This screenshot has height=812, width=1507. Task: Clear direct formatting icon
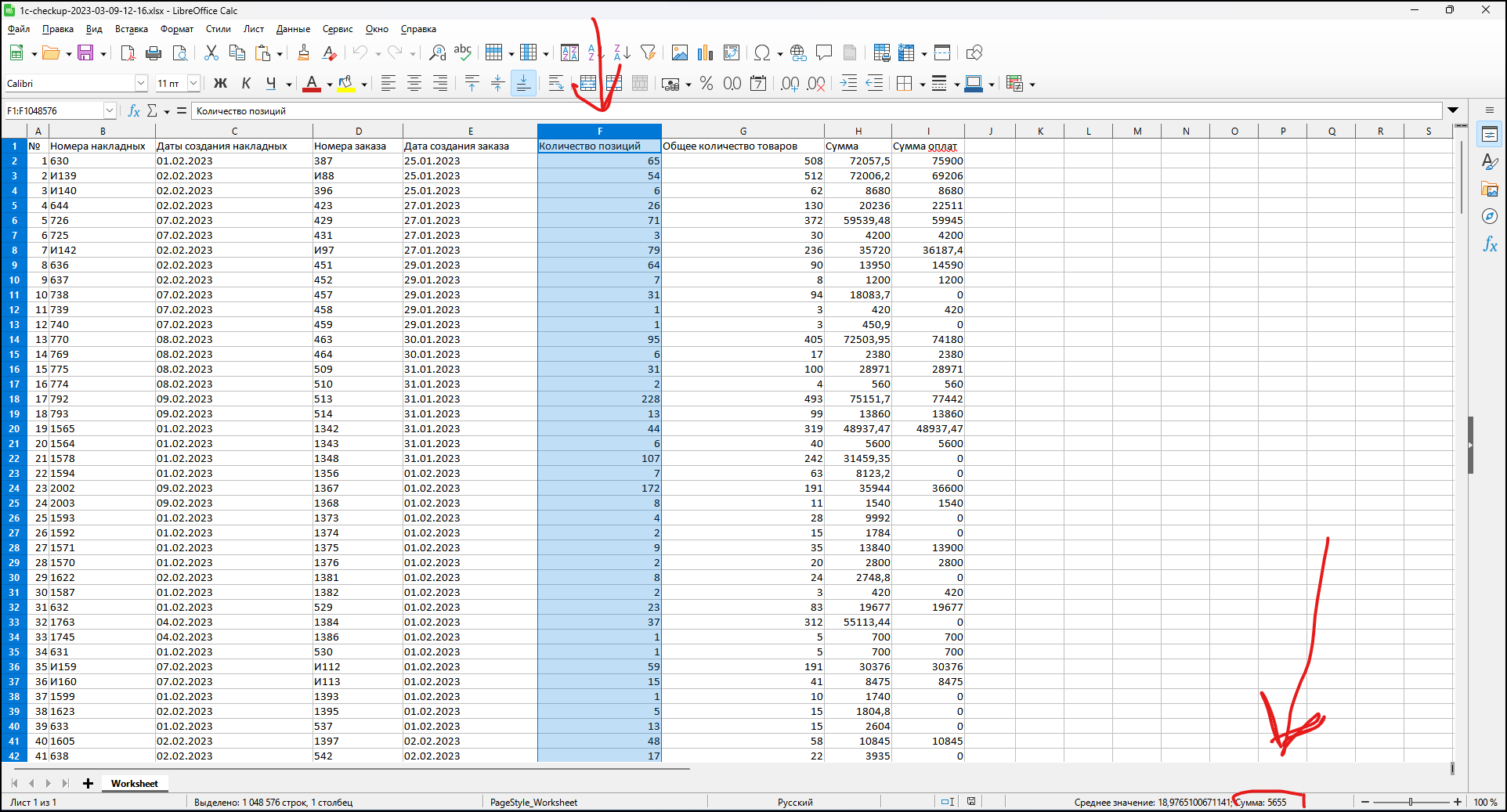pyautogui.click(x=330, y=53)
